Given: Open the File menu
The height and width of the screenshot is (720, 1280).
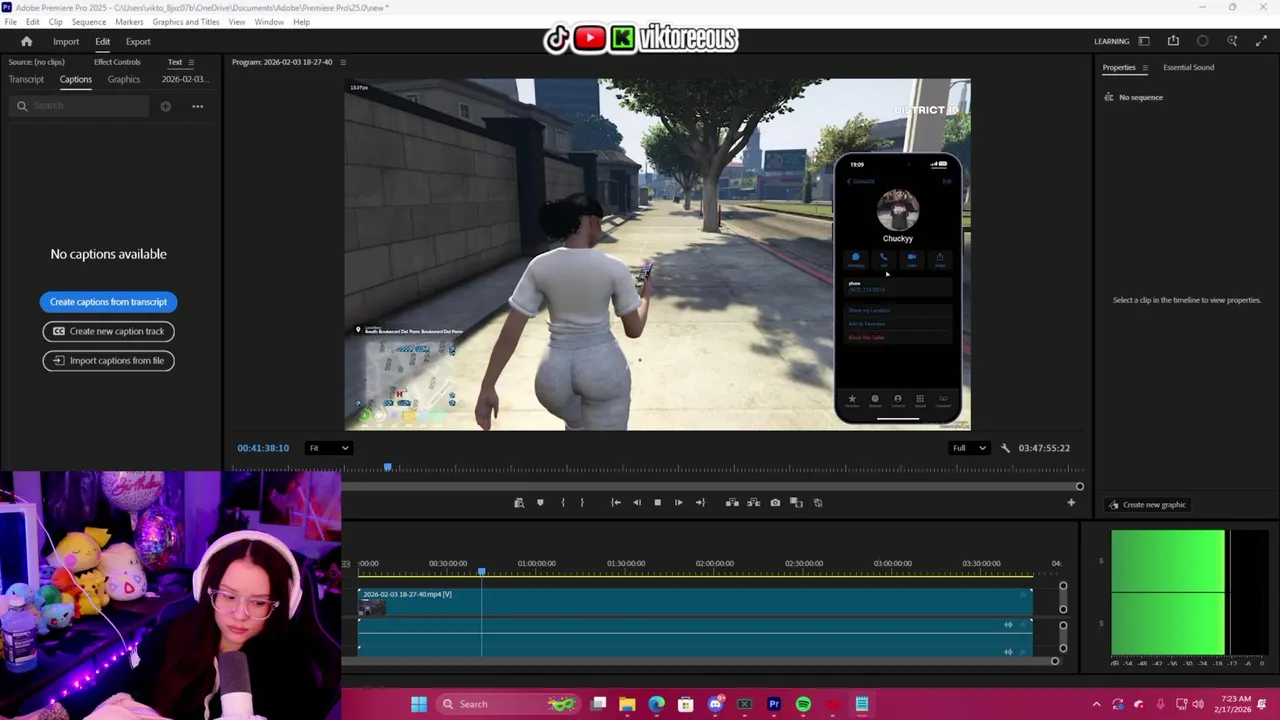Looking at the screenshot, I should (x=10, y=22).
